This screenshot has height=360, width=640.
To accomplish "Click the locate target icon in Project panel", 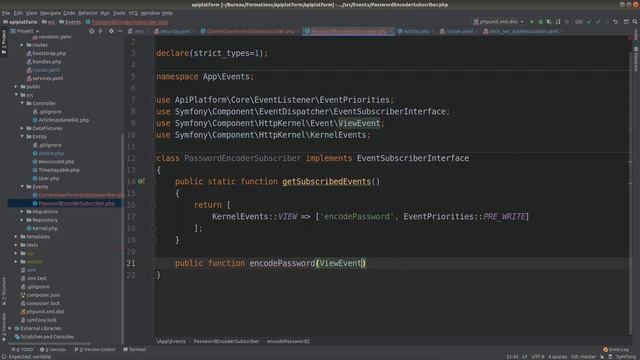I will [x=91, y=31].
